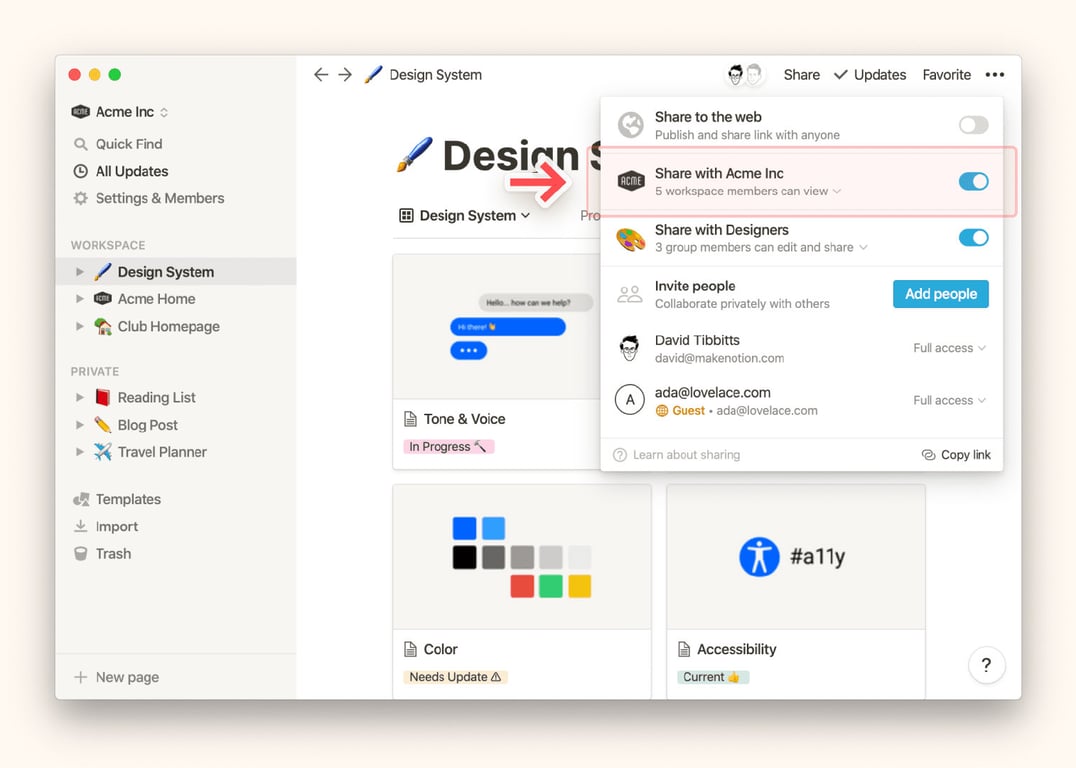Open group members can edit dropdown

761,247
